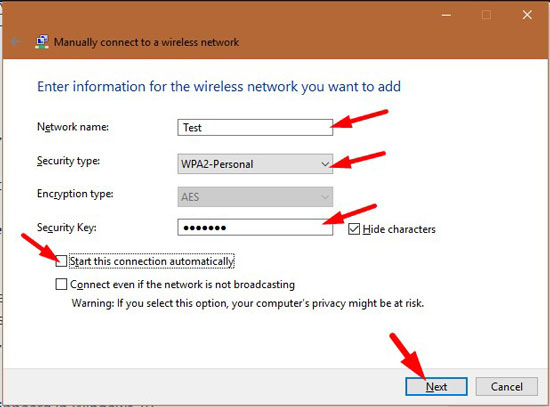Expand the Encryption type AES dropdown
Image resolution: width=550 pixels, height=407 pixels.
click(x=255, y=197)
